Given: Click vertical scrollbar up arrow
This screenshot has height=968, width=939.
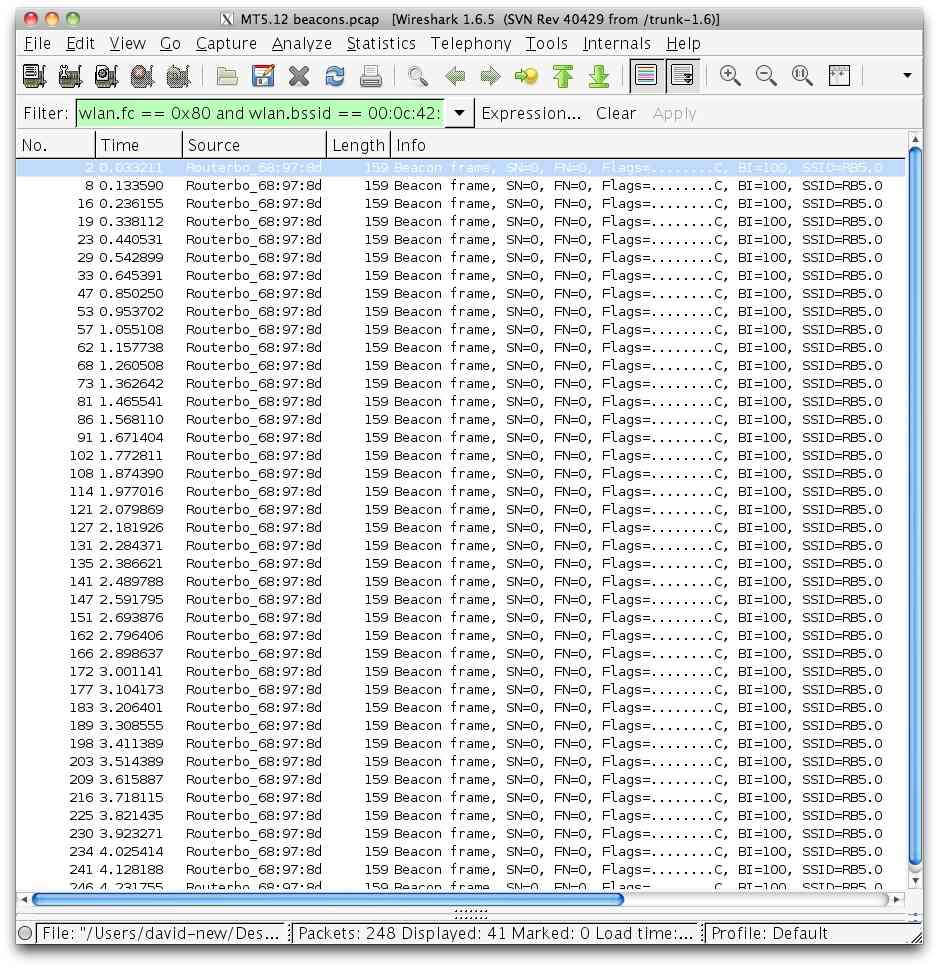Looking at the screenshot, I should (916, 139).
